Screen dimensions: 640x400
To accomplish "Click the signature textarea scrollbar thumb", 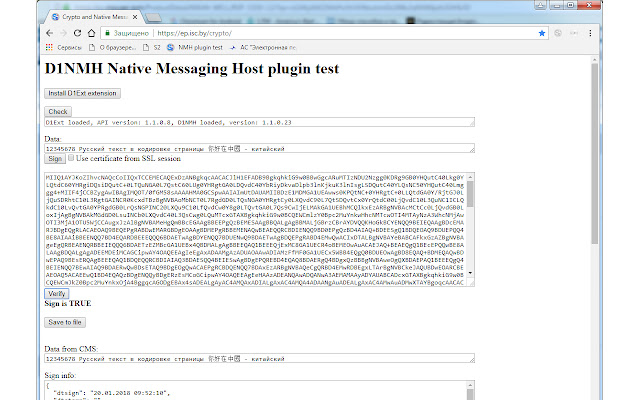I will point(470,194).
